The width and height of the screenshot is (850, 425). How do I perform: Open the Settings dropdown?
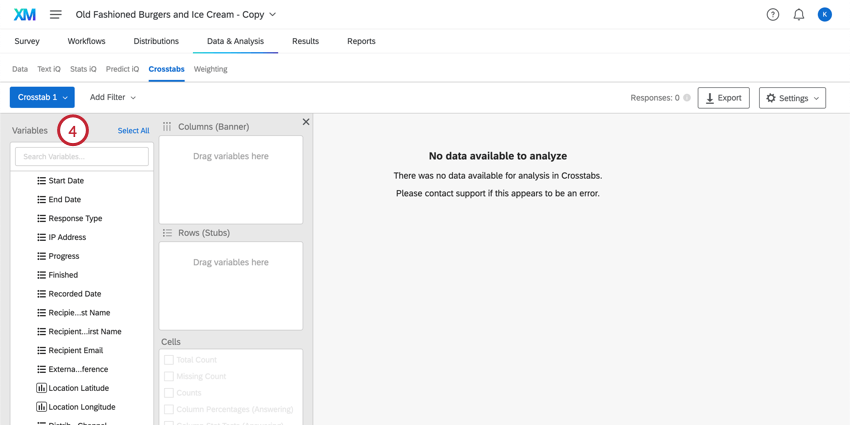point(792,98)
